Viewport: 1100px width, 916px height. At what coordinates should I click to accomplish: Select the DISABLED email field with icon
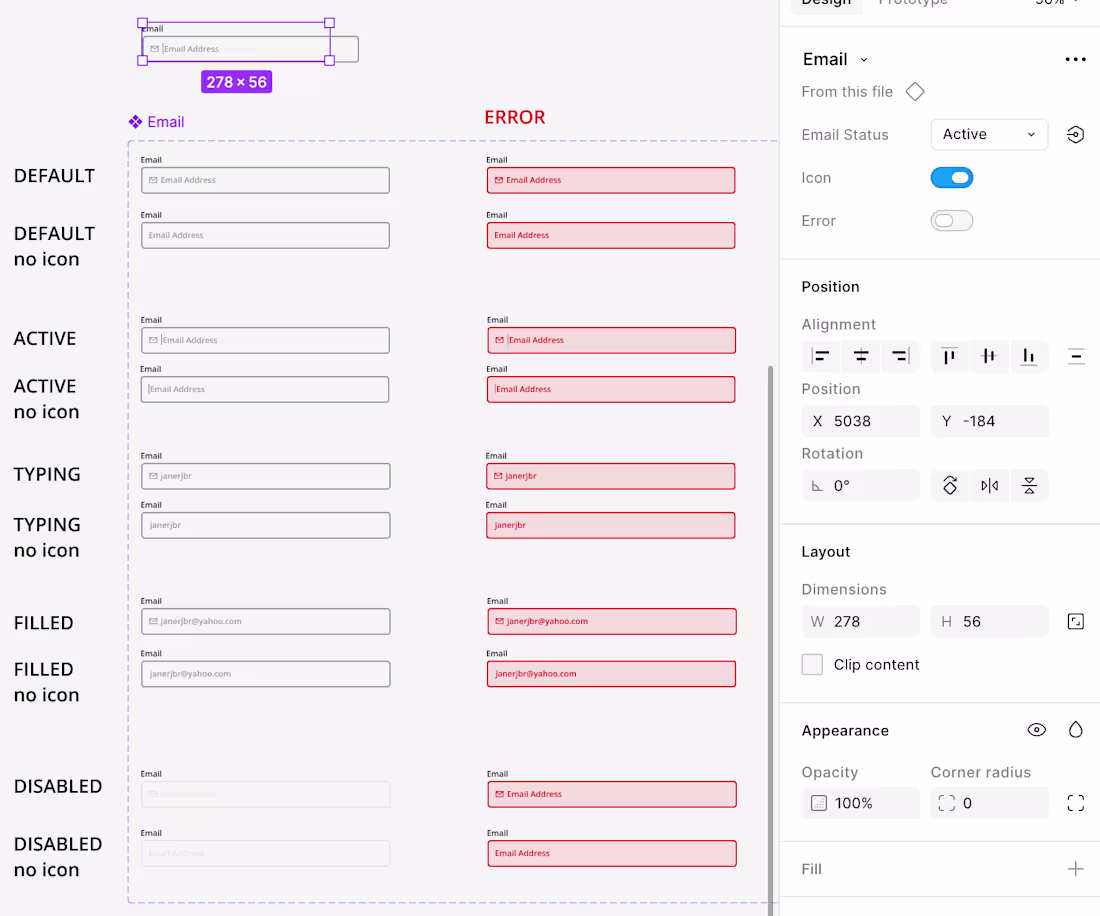coord(265,795)
